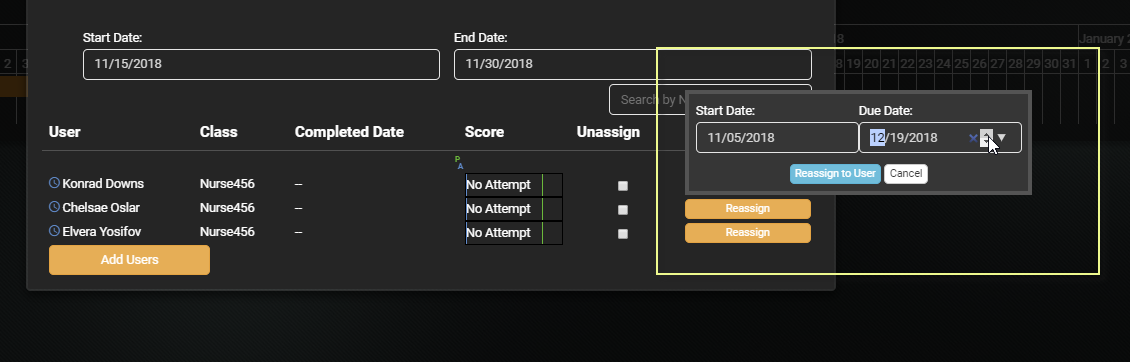Cancel the reassign popup
The image size is (1130, 362).
(906, 174)
